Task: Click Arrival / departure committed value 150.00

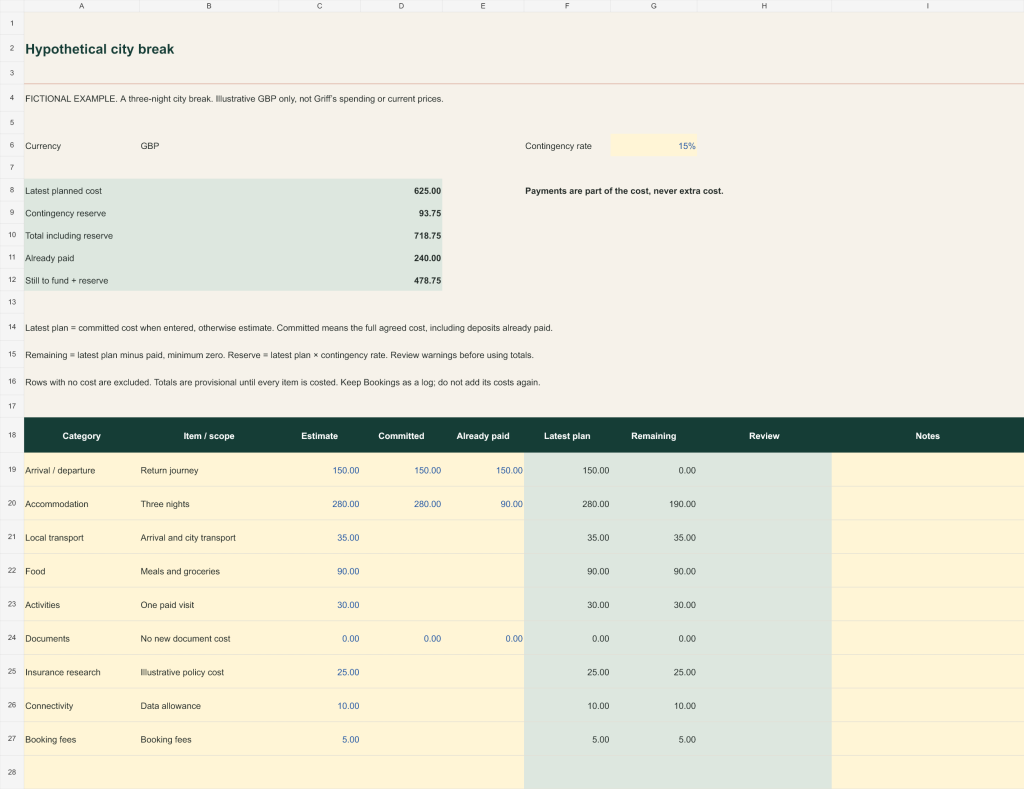Action: pyautogui.click(x=401, y=470)
